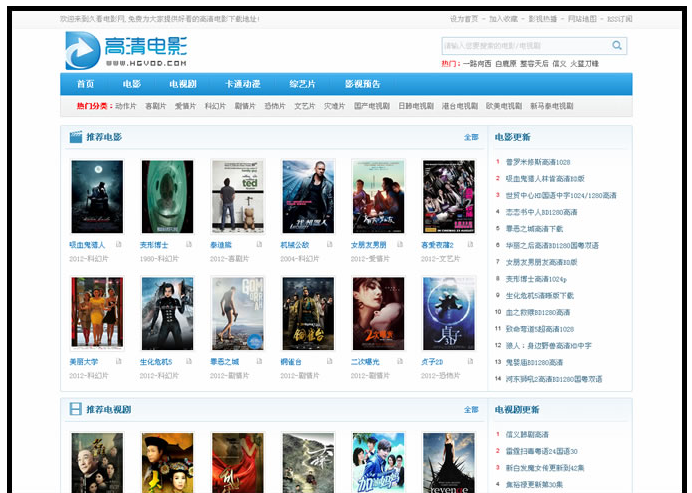Click inside the movie search input field
Viewport: 692px width, 493px height.
click(525, 46)
